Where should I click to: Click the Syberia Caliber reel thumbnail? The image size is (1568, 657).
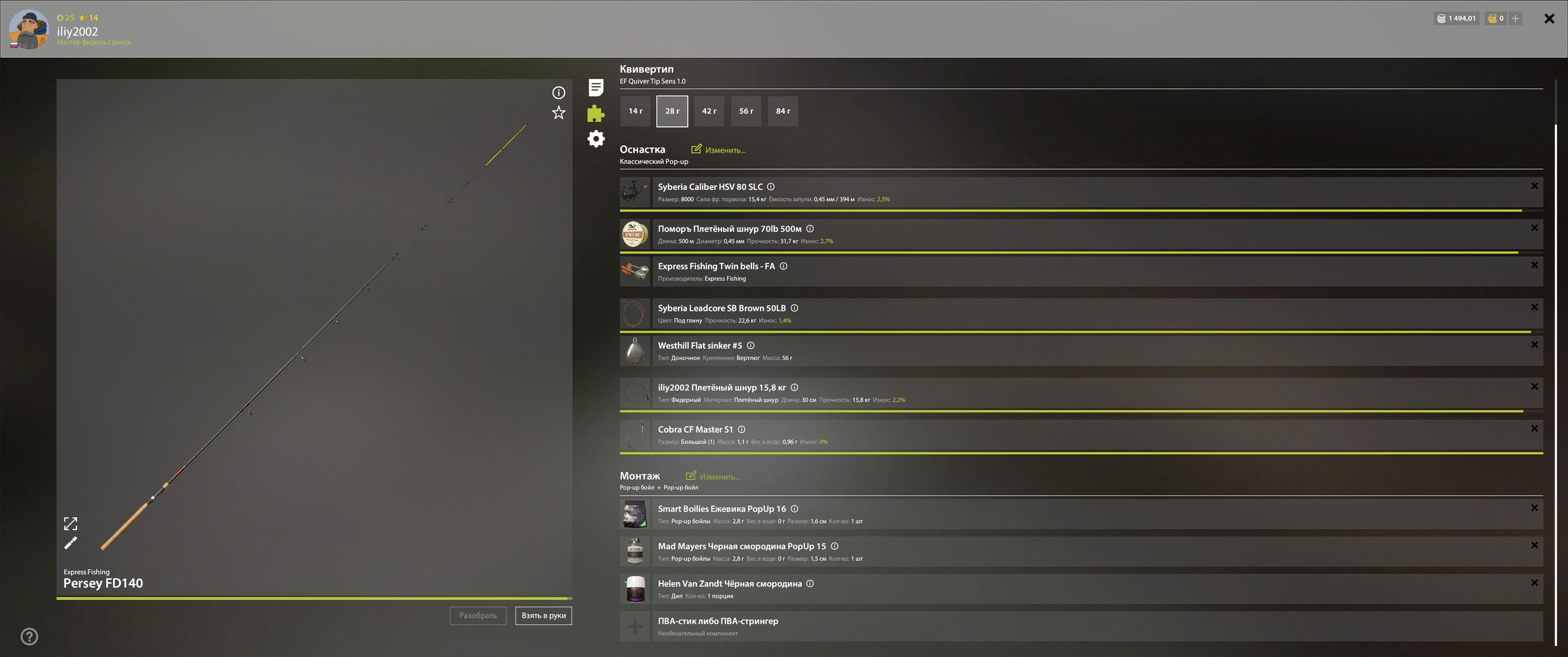coord(635,192)
